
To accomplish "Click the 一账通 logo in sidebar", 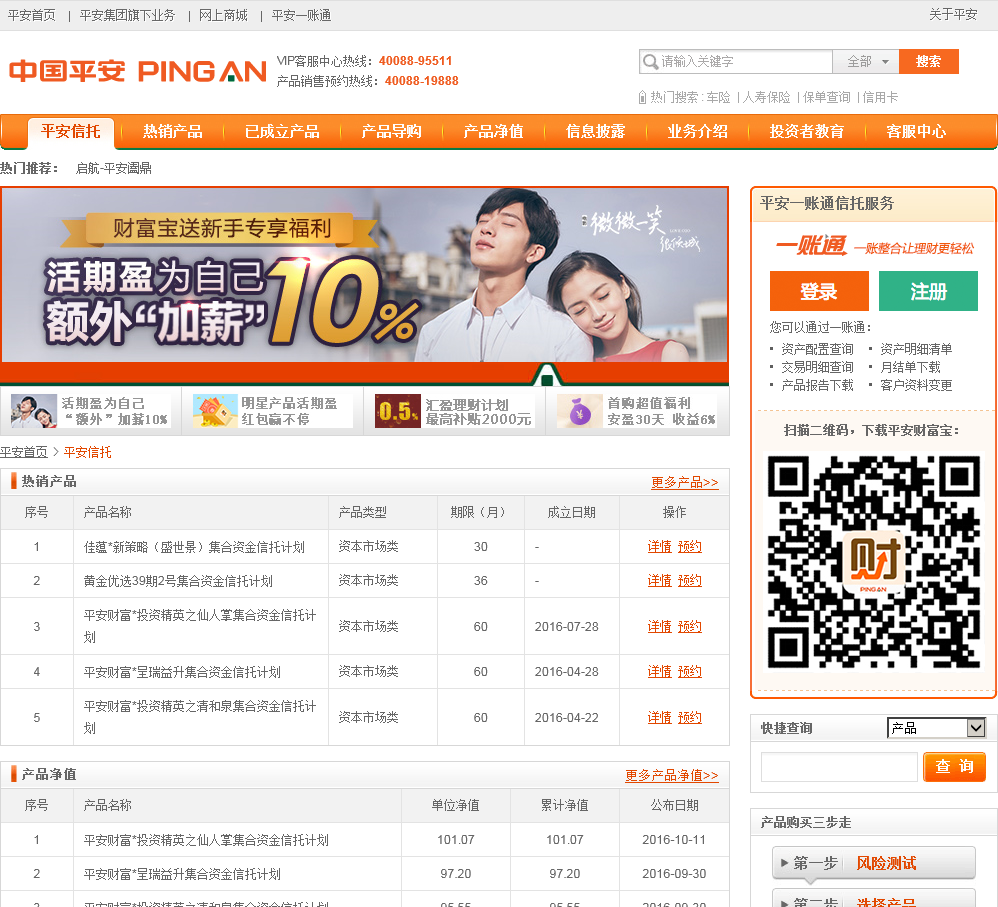I will [x=812, y=246].
